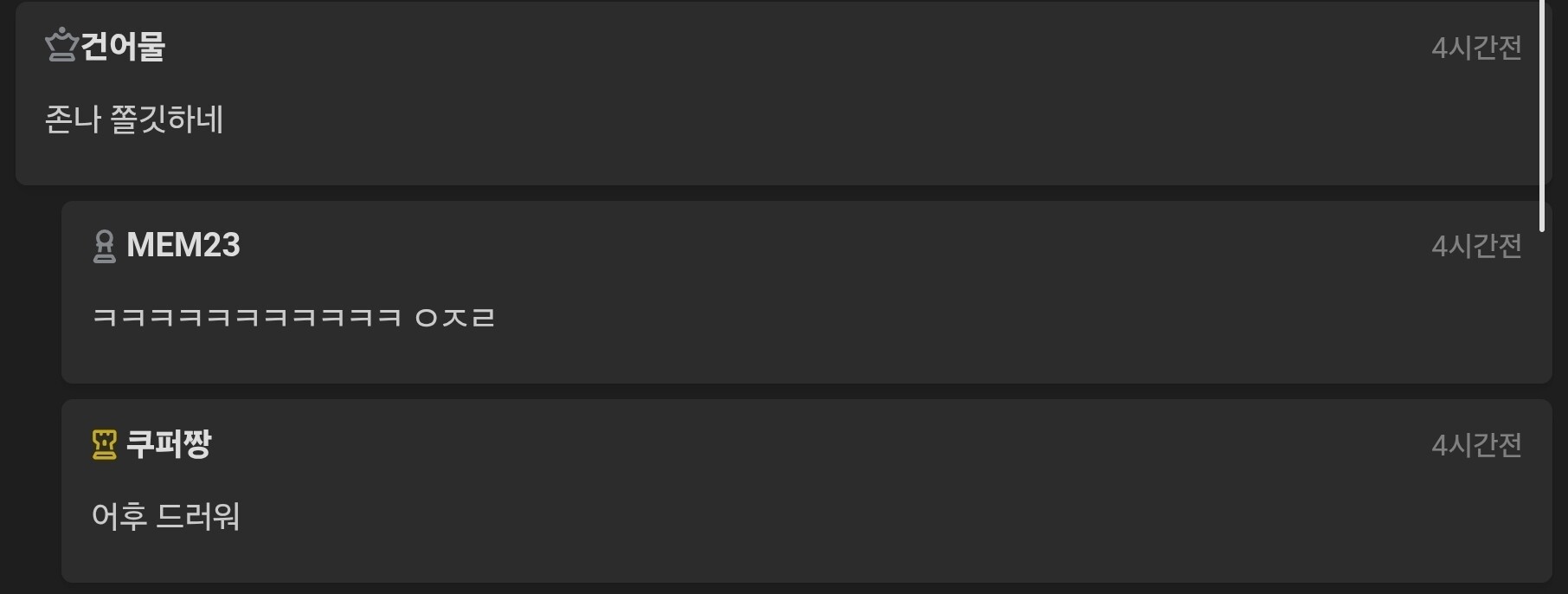This screenshot has width=1568, height=594.
Task: Click the pawn badge icon next to MEM23
Action: point(104,246)
